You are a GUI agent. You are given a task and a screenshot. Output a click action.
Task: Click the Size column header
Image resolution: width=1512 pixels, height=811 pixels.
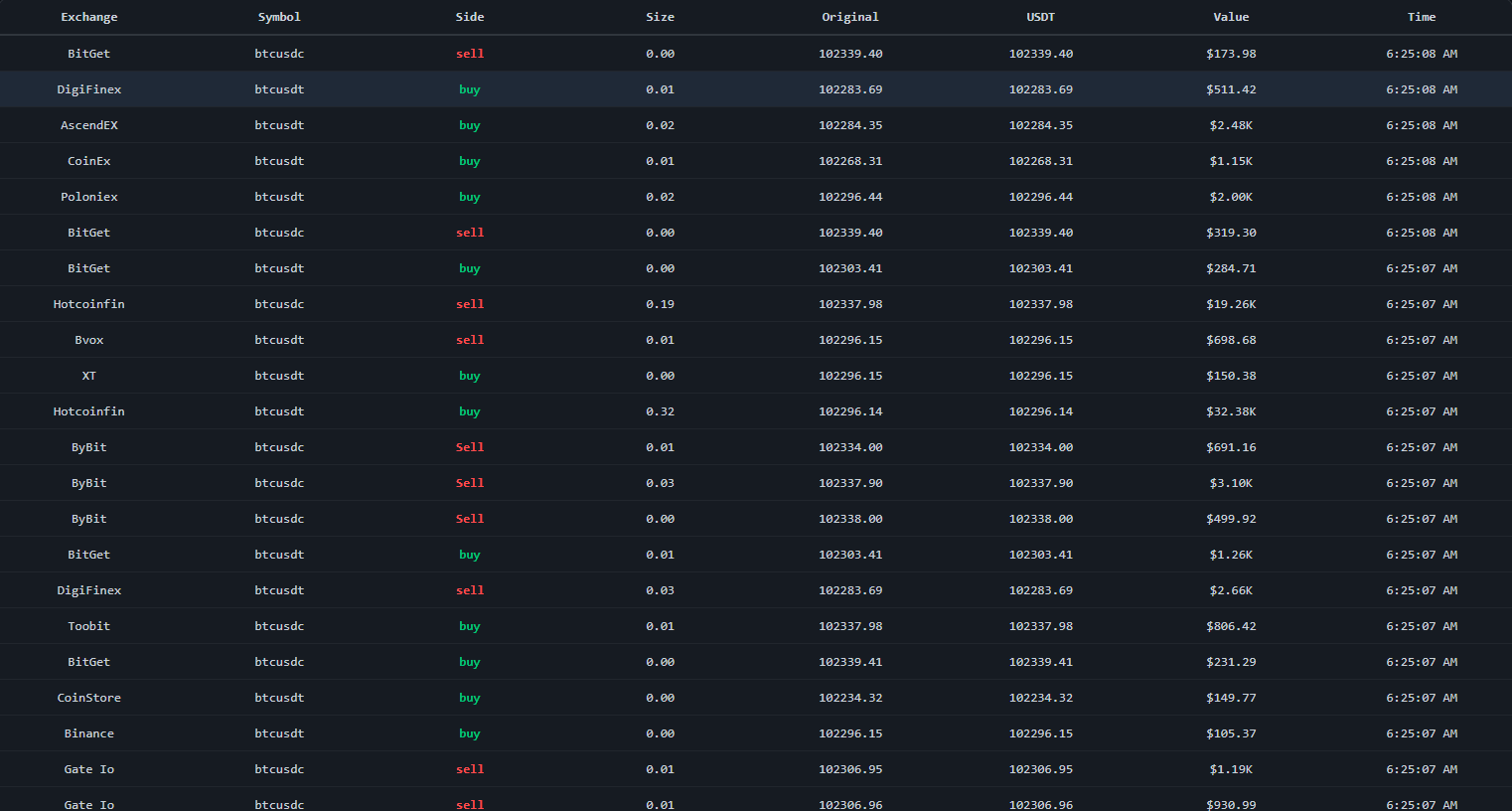pos(660,17)
